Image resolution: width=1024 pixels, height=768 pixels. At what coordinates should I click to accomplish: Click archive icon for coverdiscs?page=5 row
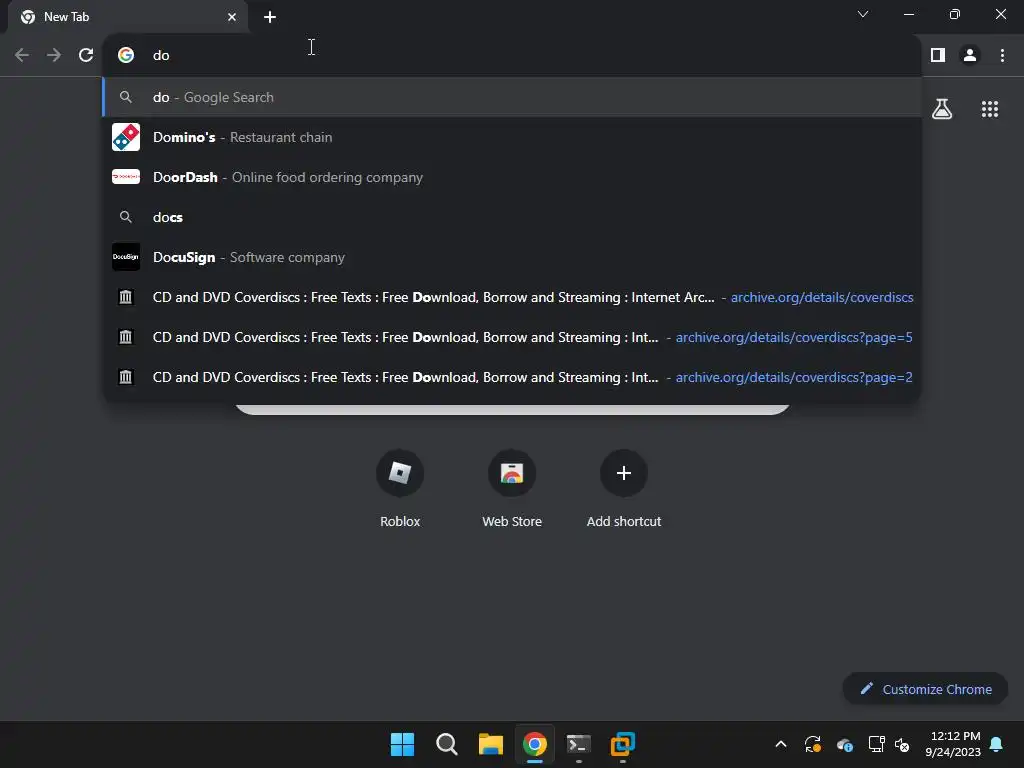point(126,337)
